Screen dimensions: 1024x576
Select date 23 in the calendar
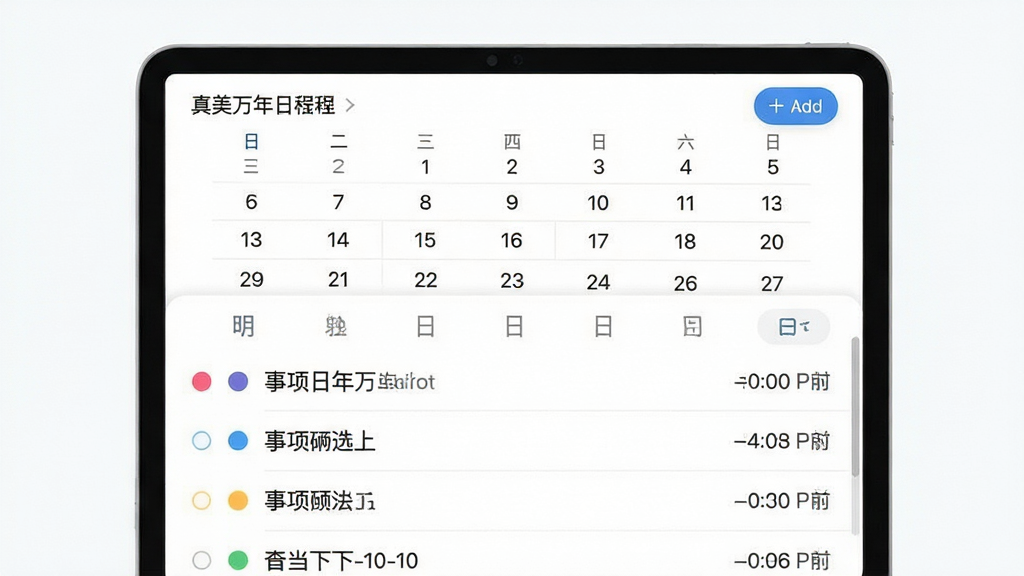[512, 281]
